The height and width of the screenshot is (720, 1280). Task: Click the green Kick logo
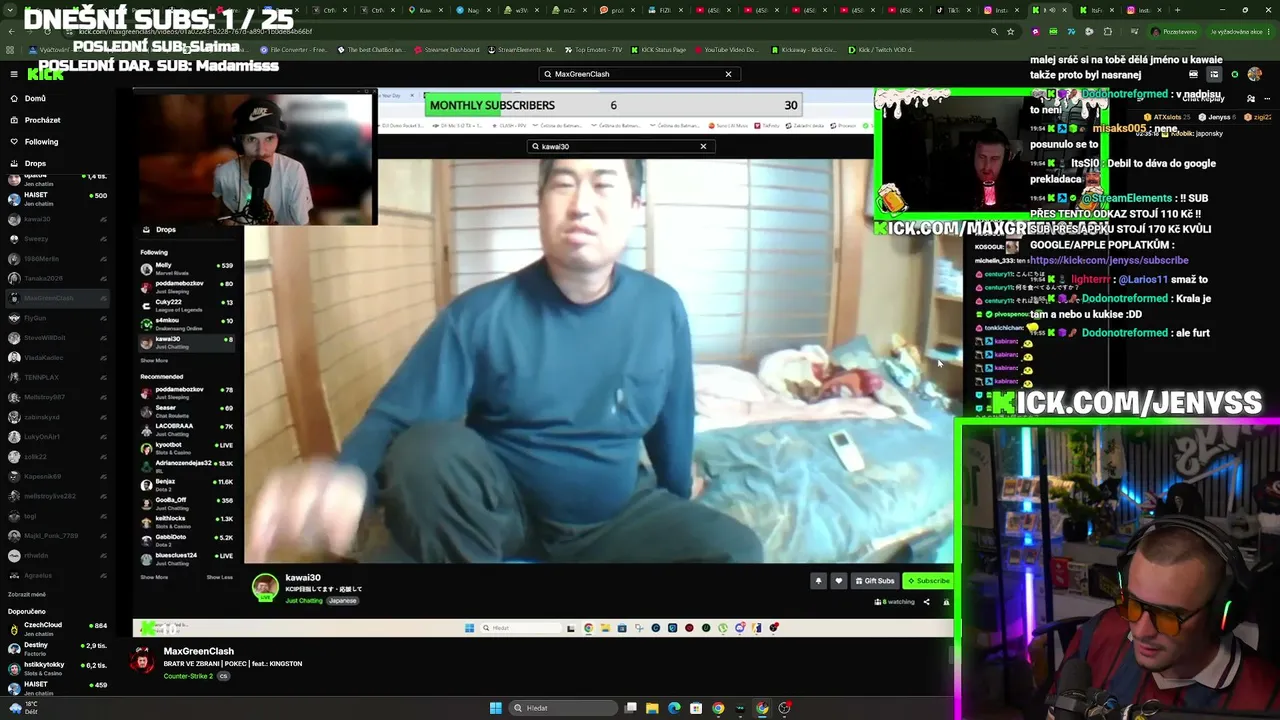(46, 75)
